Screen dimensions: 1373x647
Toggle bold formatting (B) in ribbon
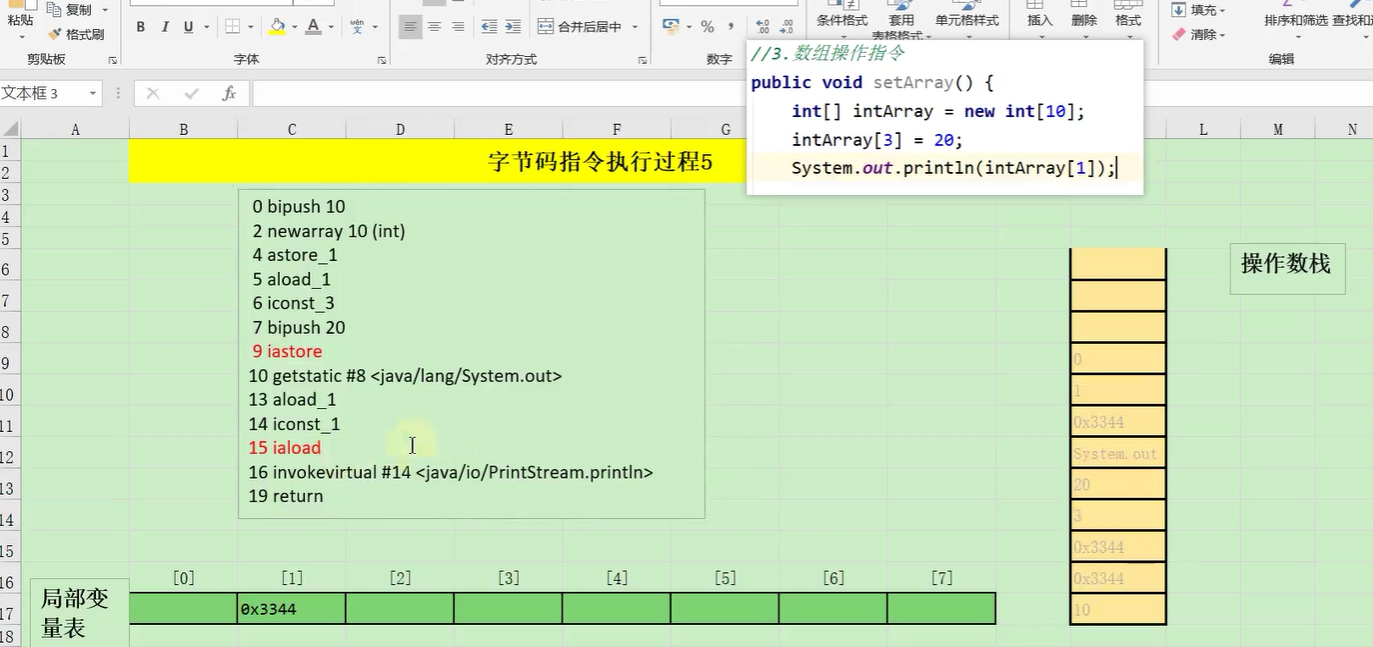[x=140, y=27]
